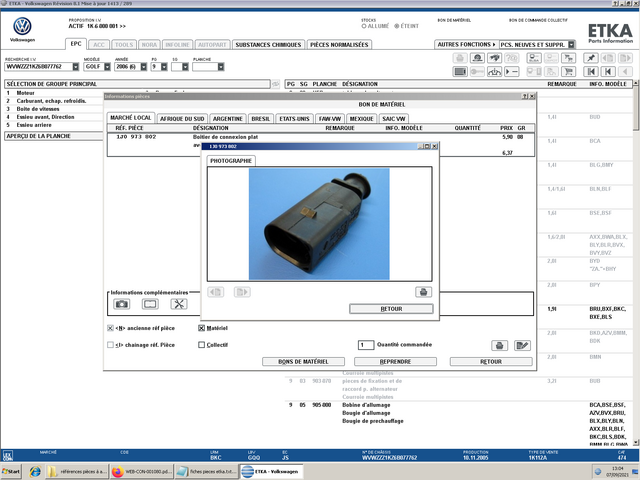Print the photograph using the printer icon

[x=423, y=292]
